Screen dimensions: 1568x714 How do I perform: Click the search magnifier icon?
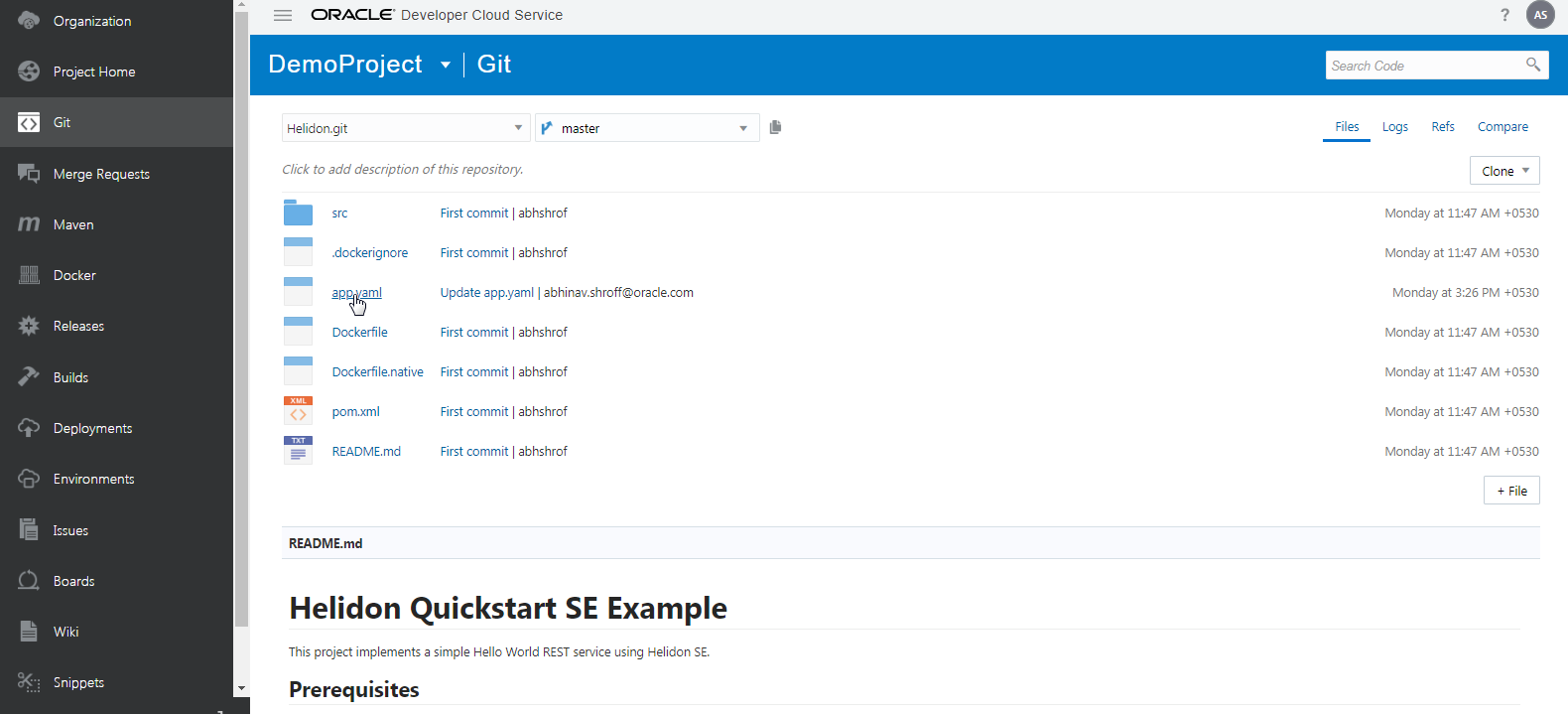point(1533,65)
